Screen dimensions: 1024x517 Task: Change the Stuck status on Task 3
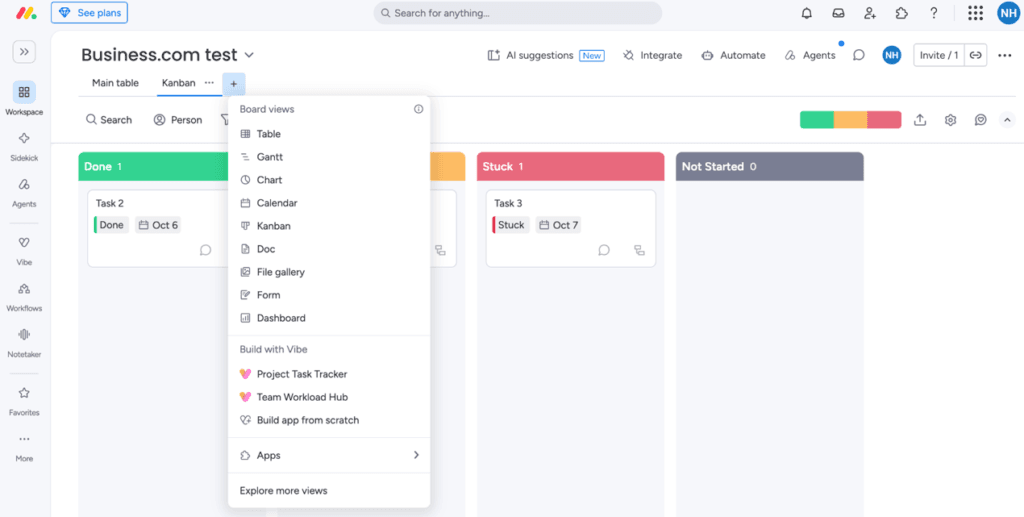(x=511, y=225)
